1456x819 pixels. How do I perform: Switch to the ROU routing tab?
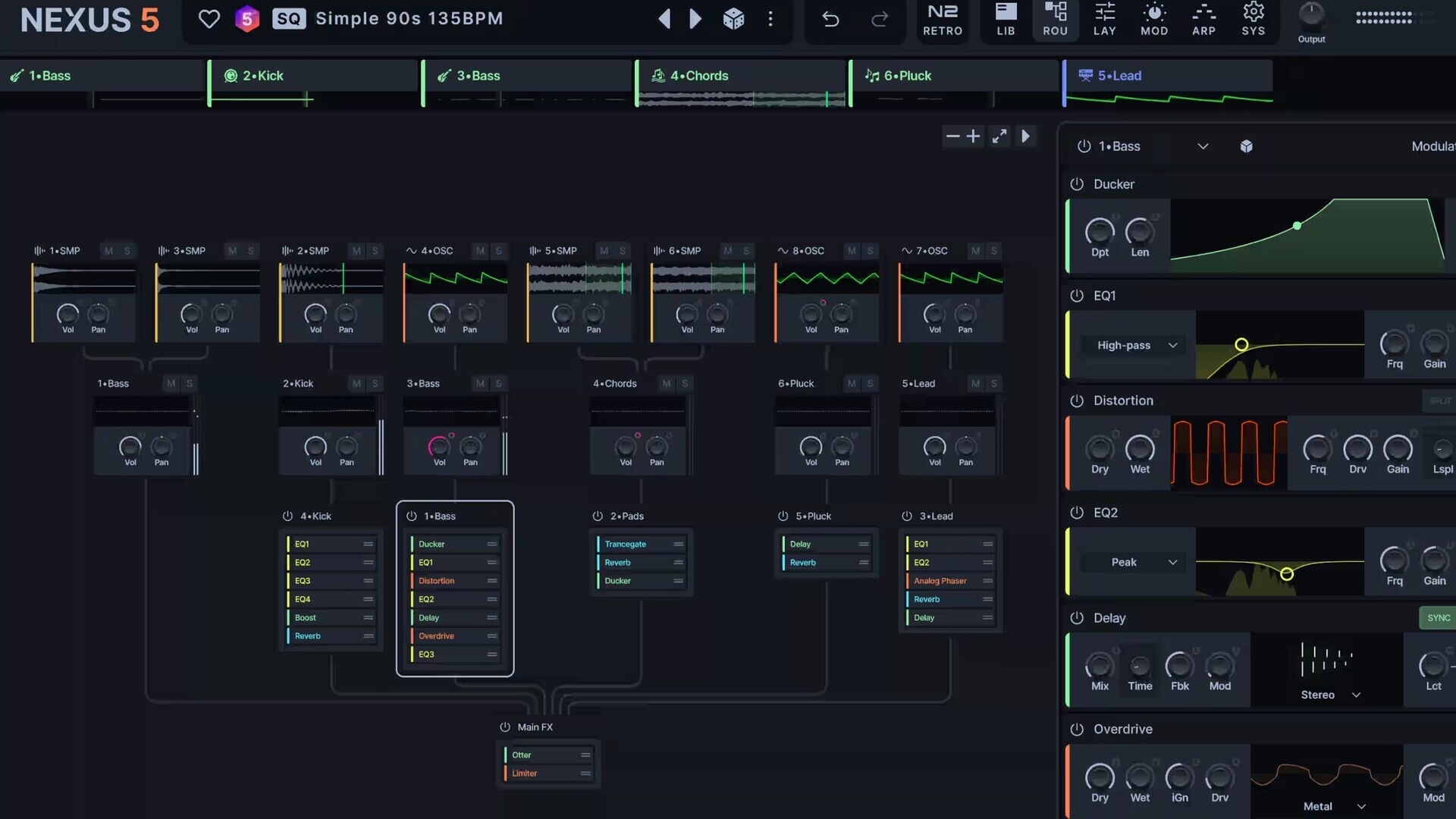point(1055,20)
